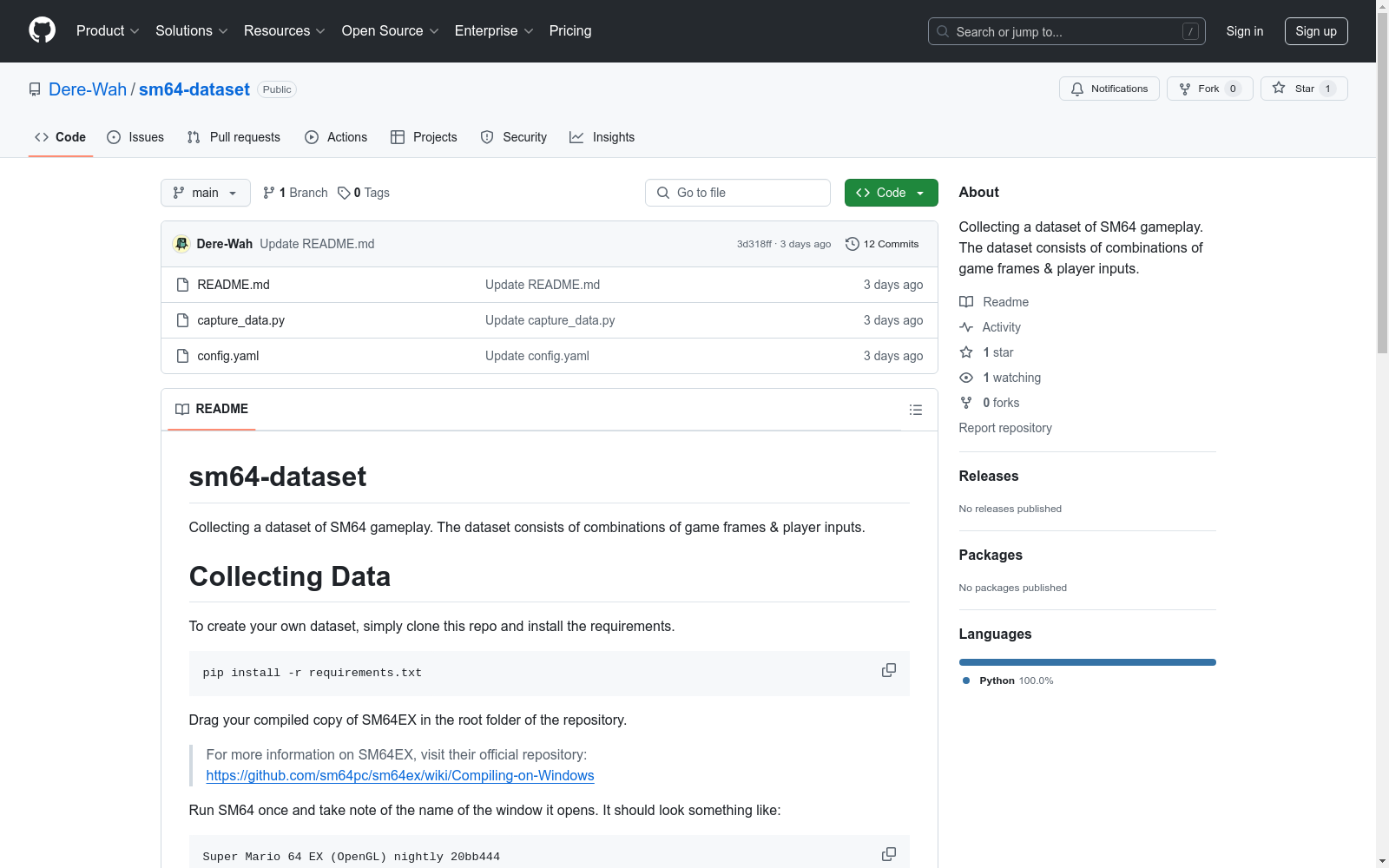Click the pulse icon next to Activity
This screenshot has width=1389, height=868.
tap(966, 327)
